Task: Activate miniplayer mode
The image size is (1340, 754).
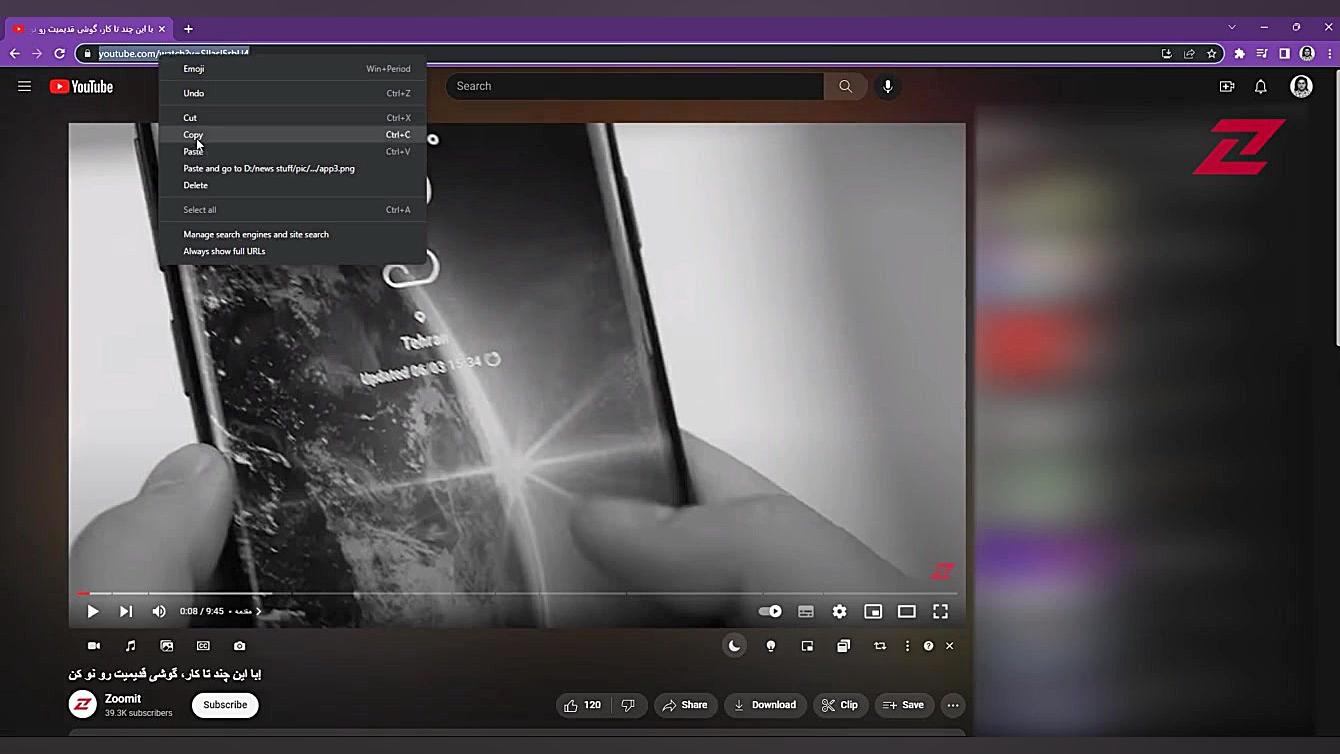Action: 873,611
